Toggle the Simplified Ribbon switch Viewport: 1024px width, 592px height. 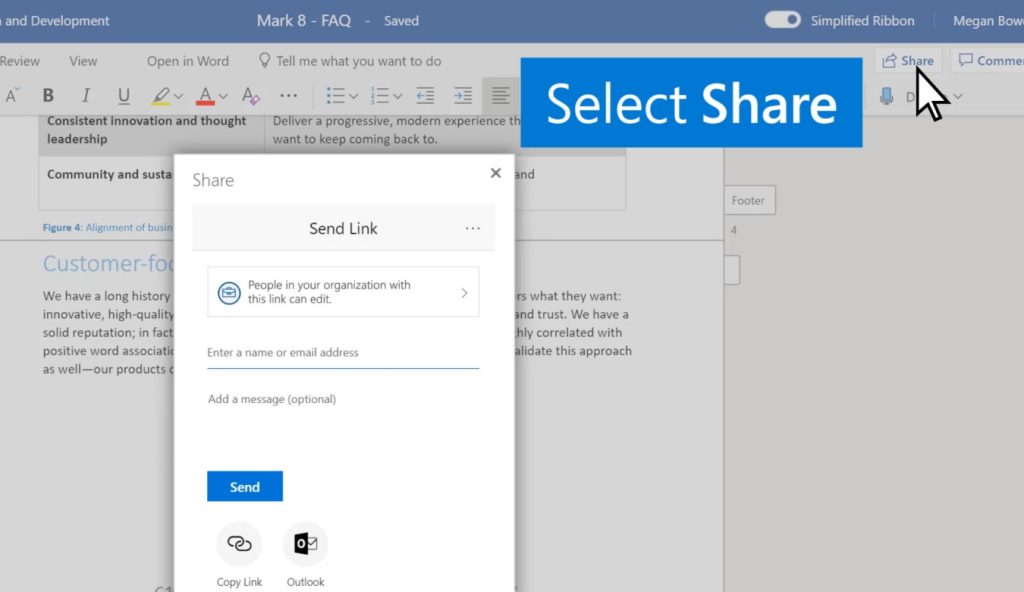click(781, 19)
